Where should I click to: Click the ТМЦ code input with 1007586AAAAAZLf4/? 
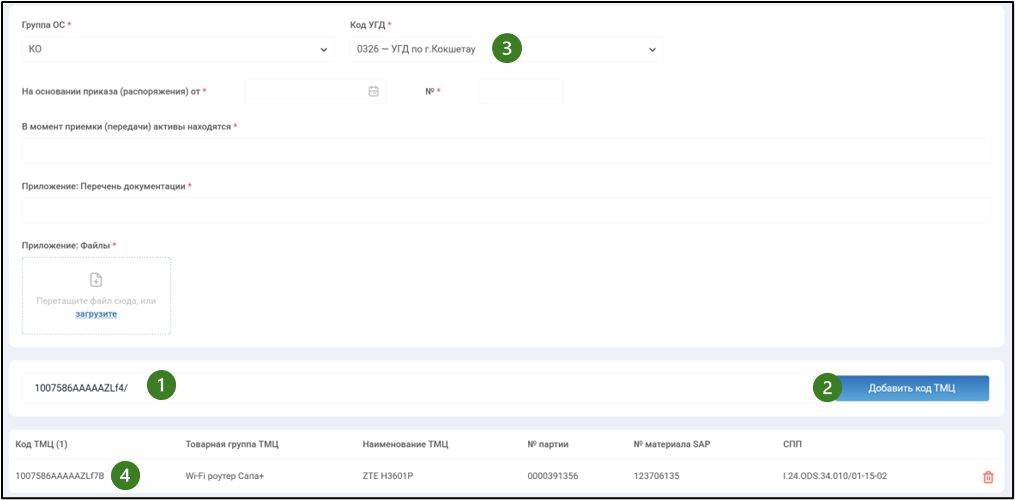[x=80, y=388]
